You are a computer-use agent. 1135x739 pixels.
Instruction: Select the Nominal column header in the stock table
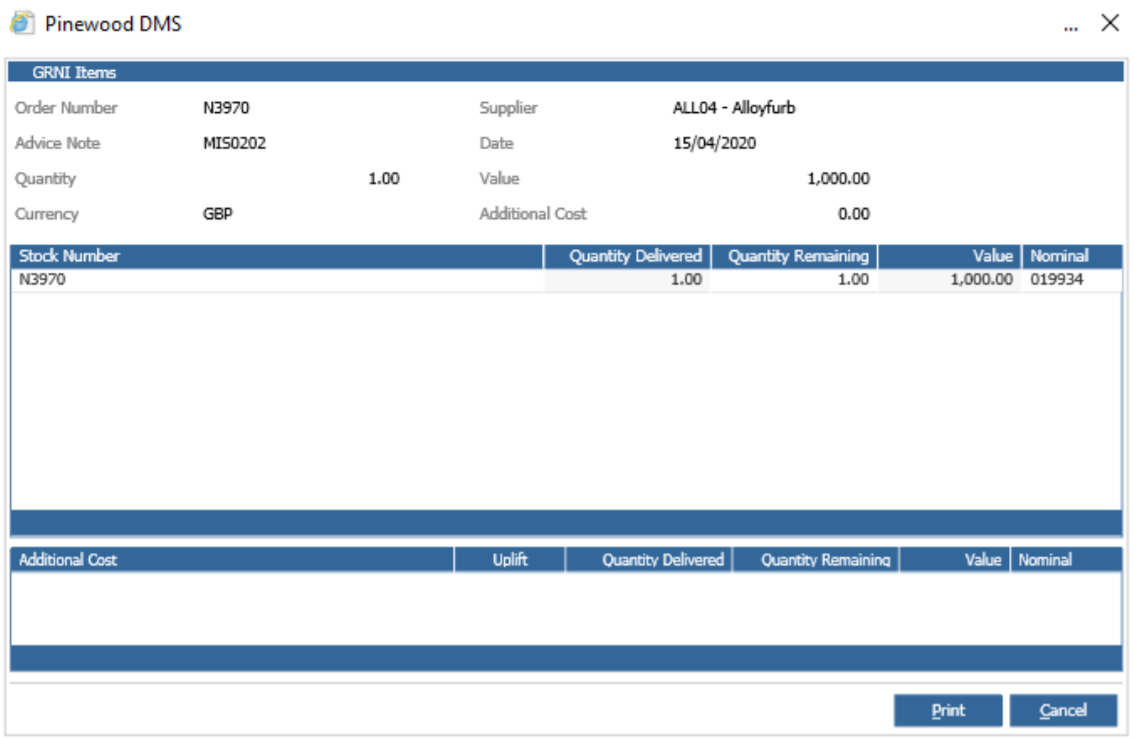[x=1071, y=256]
